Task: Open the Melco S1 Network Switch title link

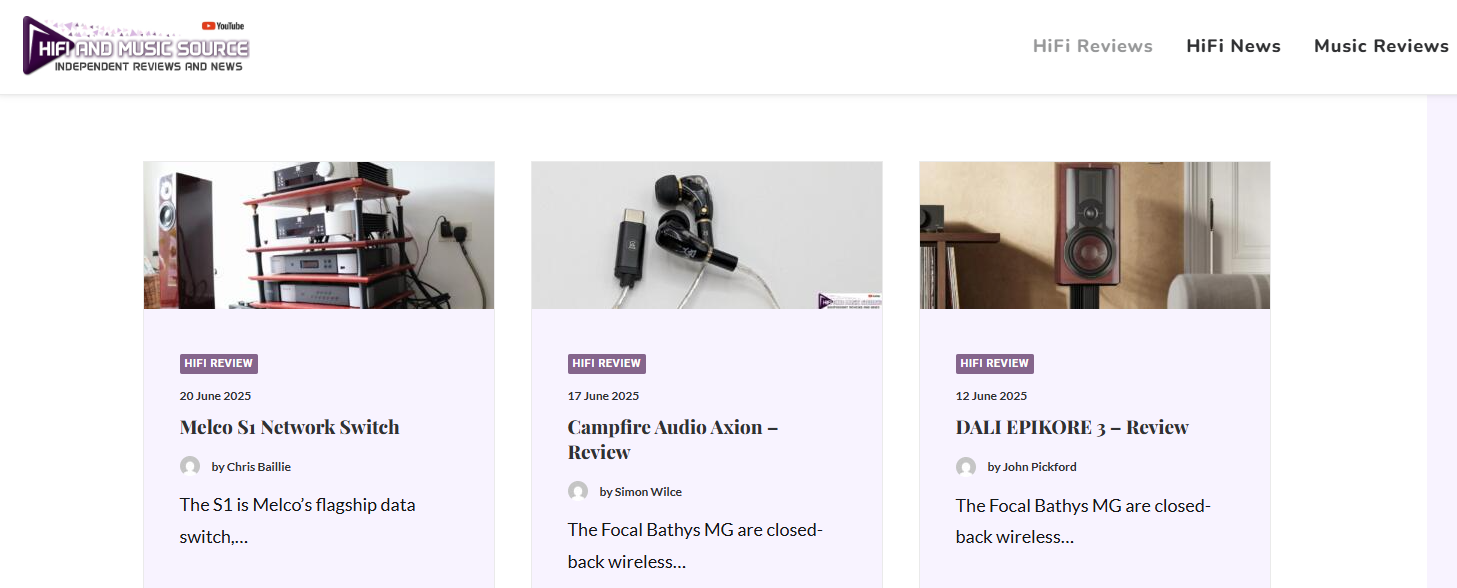Action: click(x=290, y=427)
